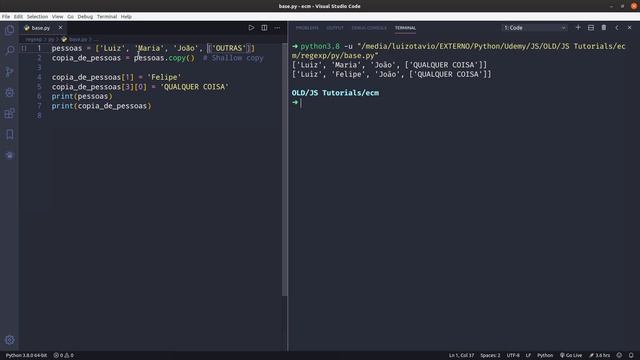Open the View menu
The image size is (640, 360).
click(57, 17)
